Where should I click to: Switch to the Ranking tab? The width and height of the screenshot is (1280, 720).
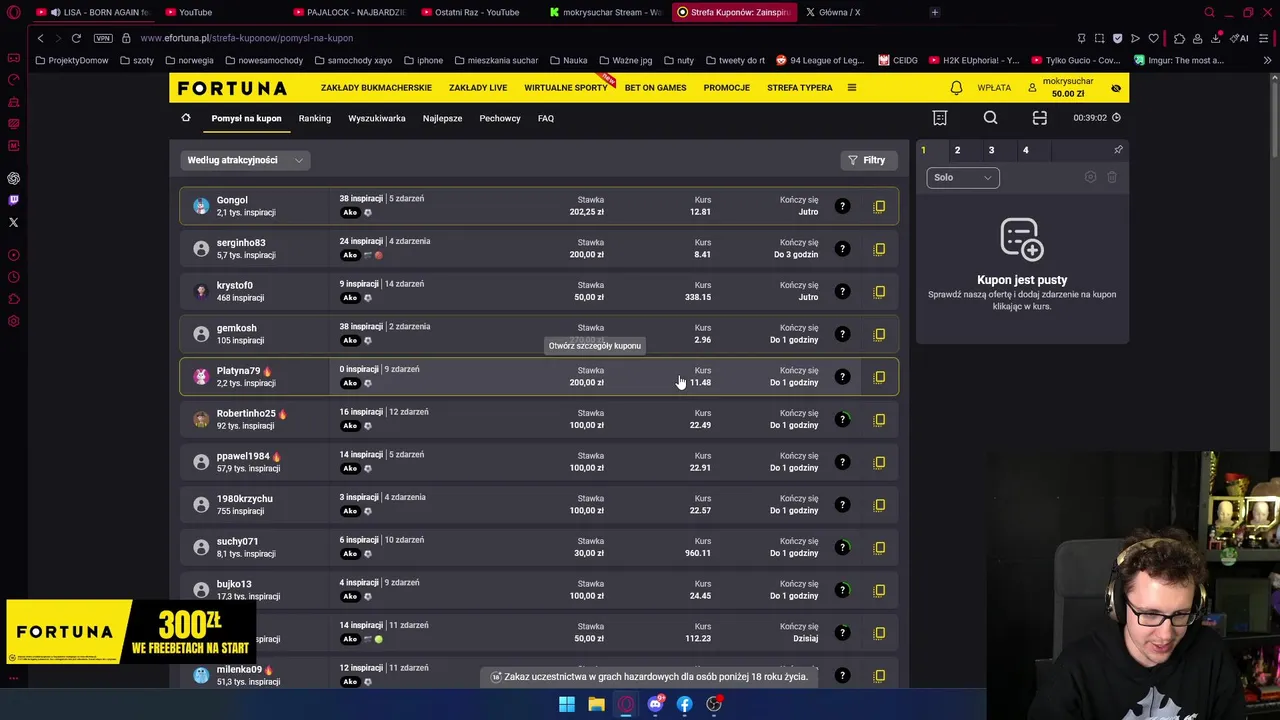tap(315, 118)
